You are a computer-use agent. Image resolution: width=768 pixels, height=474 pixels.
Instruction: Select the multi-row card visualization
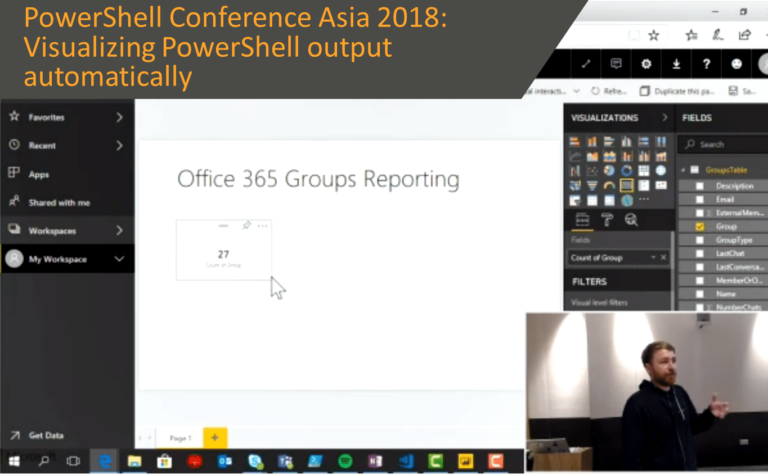644,186
